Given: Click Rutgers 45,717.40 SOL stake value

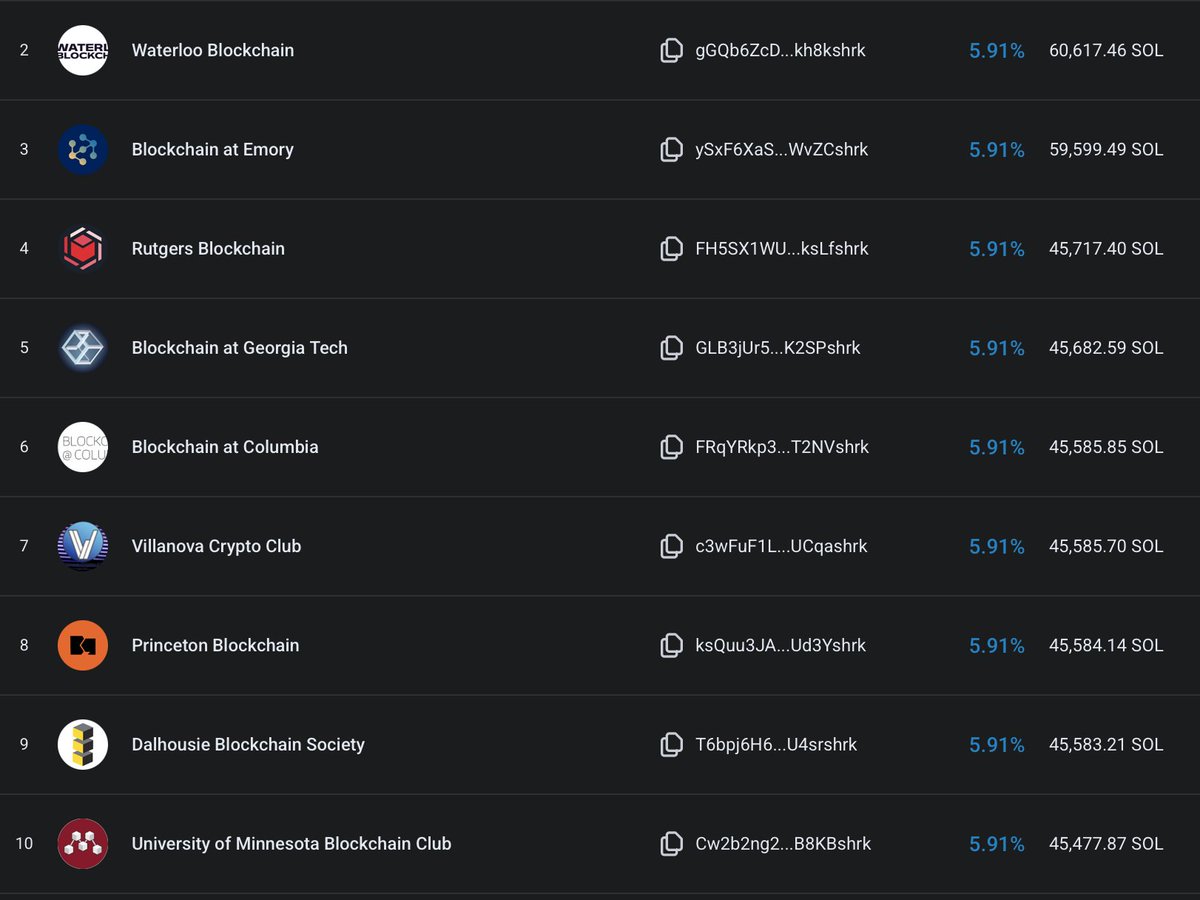Looking at the screenshot, I should tap(1106, 248).
